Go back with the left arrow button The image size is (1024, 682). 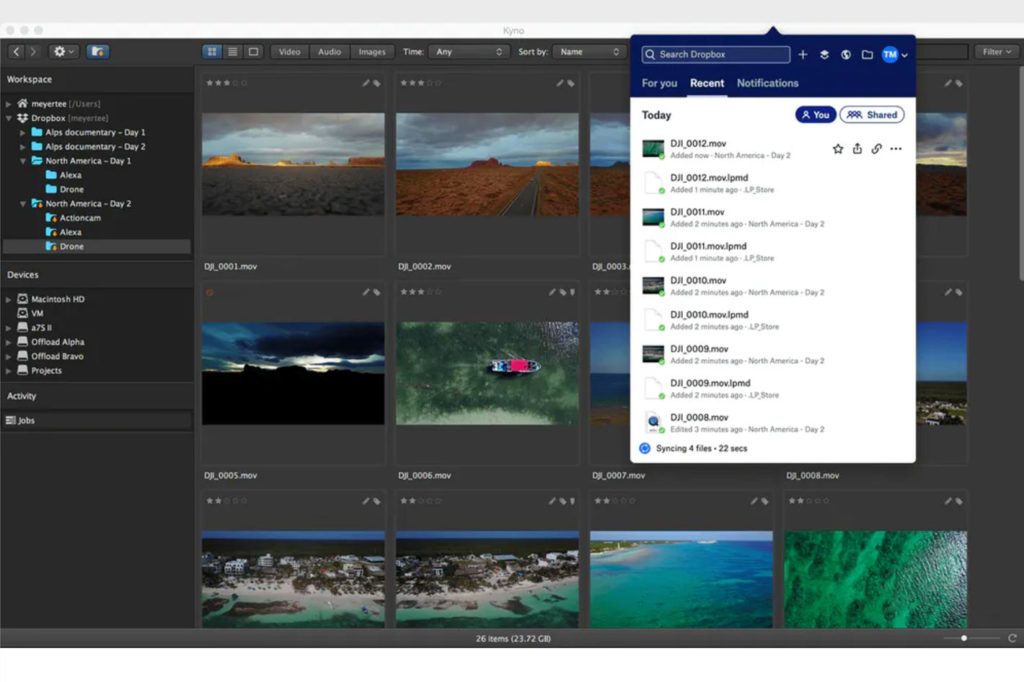16,52
